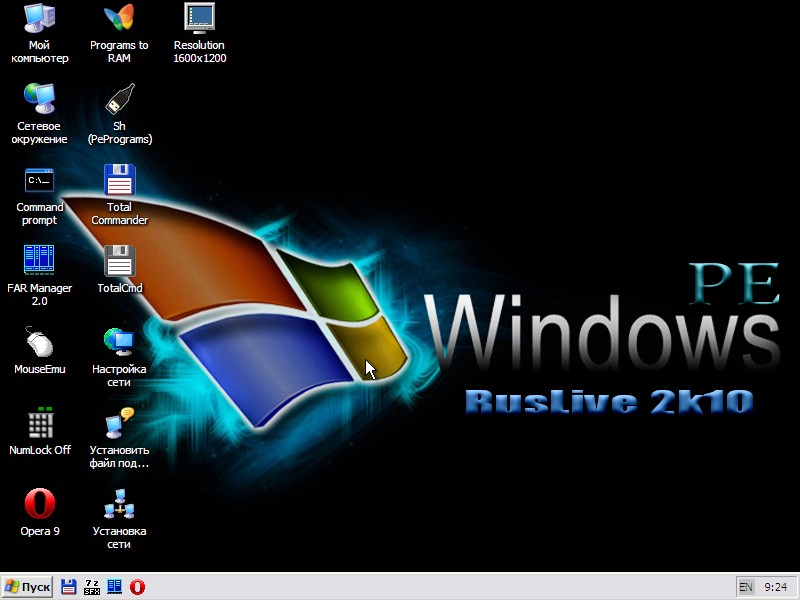This screenshot has width=800, height=600.
Task: Open the Установка сети network icon
Action: pyautogui.click(x=119, y=519)
